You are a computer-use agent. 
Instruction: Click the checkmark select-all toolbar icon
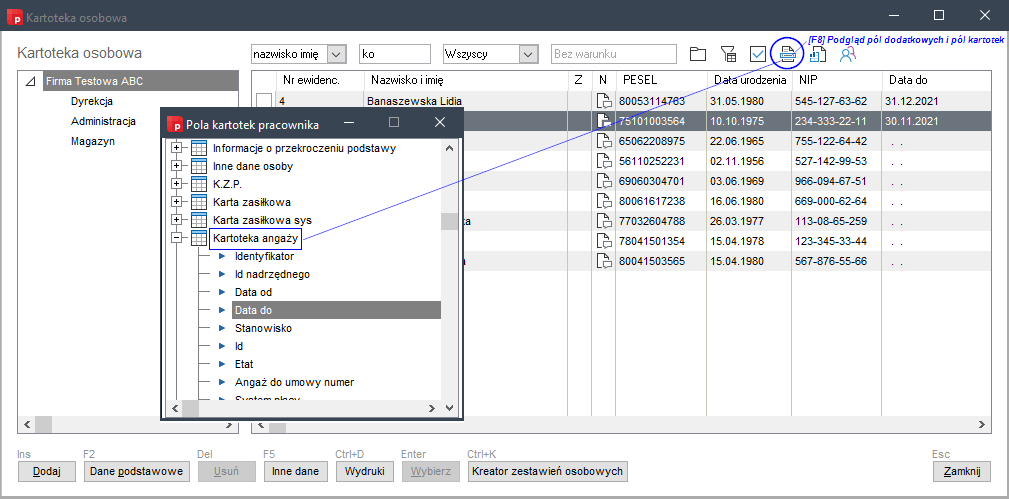(757, 54)
